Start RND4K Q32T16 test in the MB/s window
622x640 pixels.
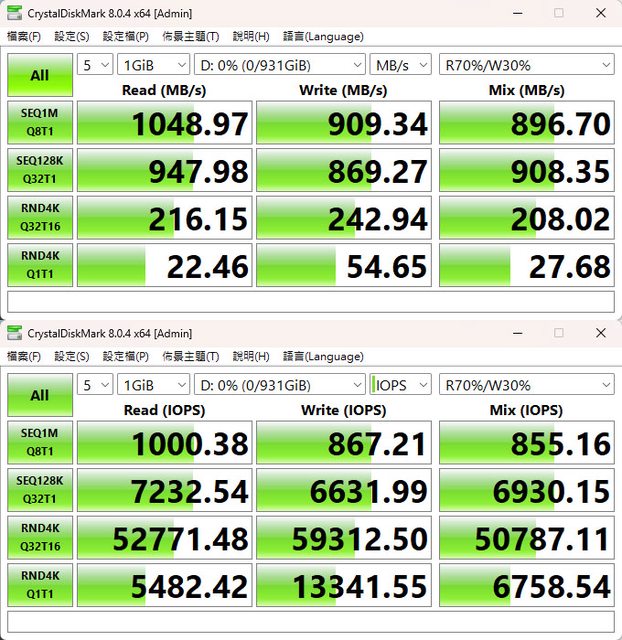point(39,219)
